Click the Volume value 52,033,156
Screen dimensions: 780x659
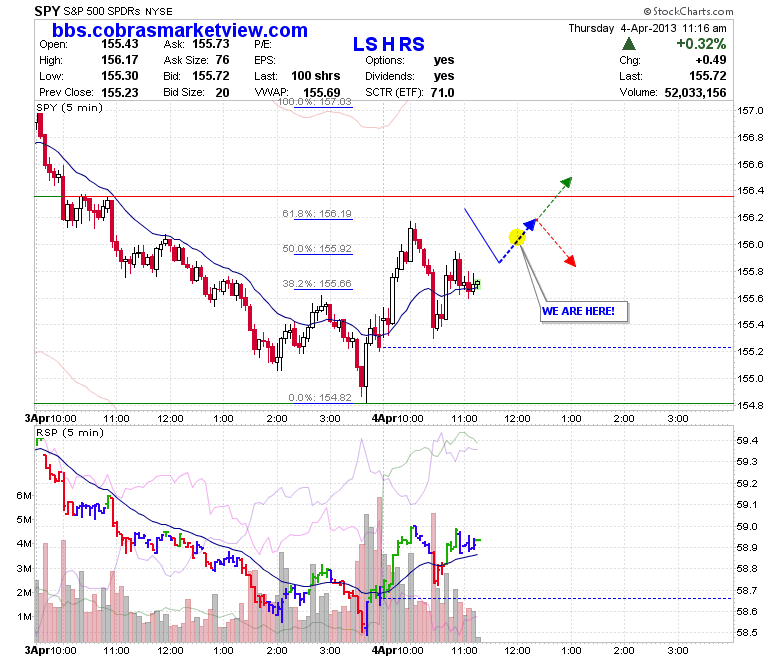coord(695,92)
